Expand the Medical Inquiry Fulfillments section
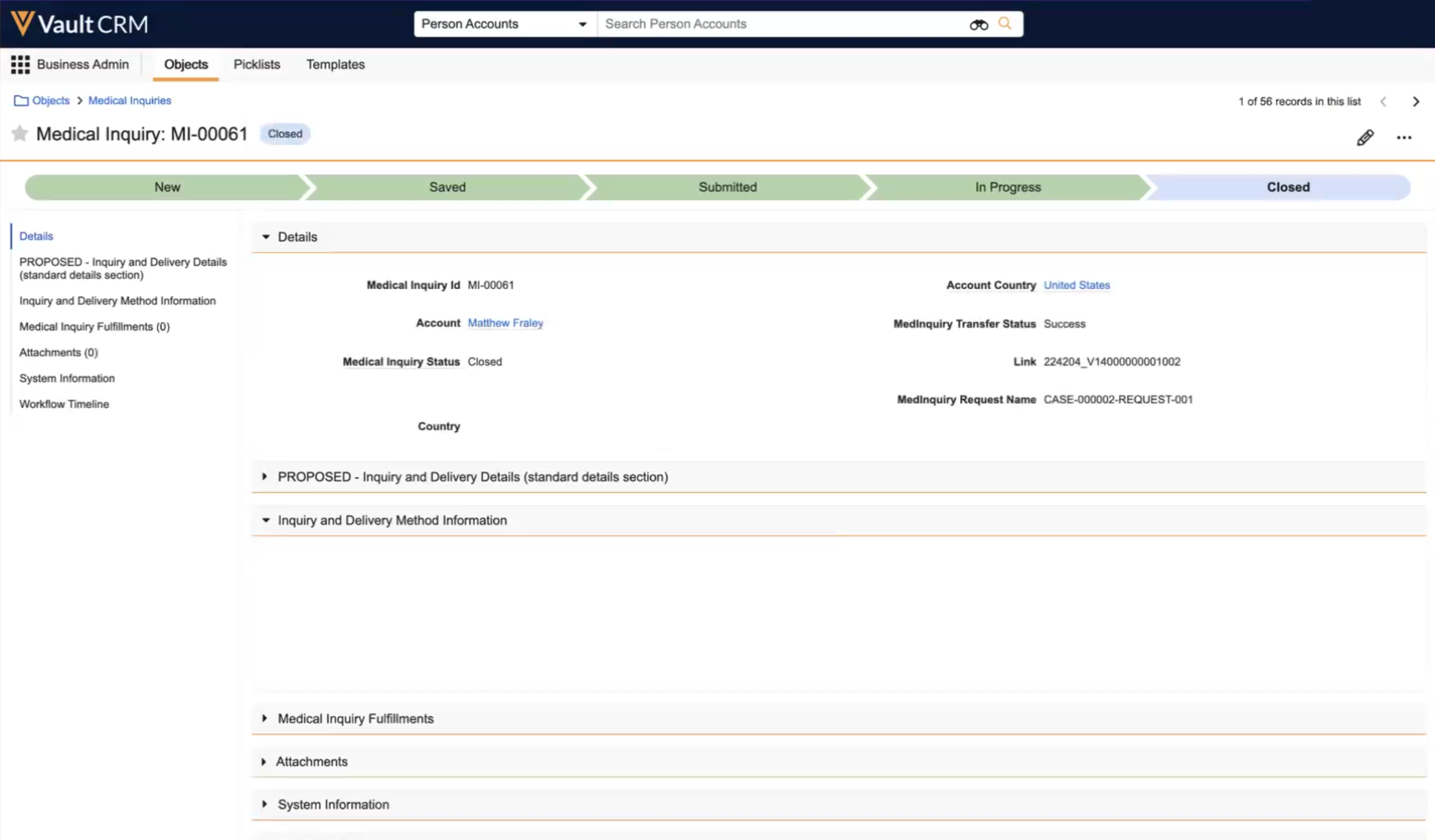This screenshot has width=1435, height=840. click(x=265, y=718)
